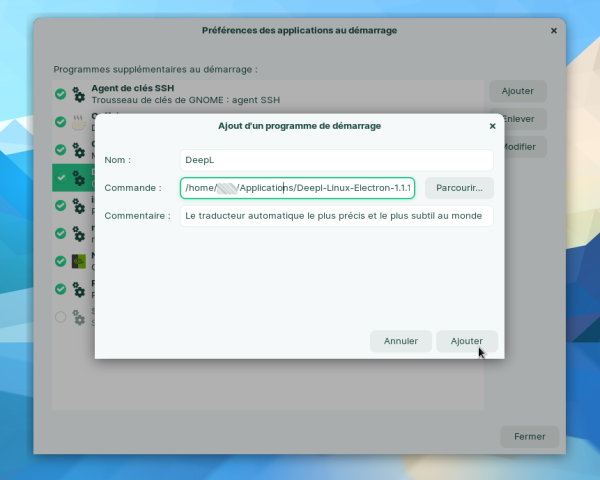Viewport: 600px width, 480px height.
Task: Enable the unchecked checkbox in the last row
Action: tap(61, 317)
